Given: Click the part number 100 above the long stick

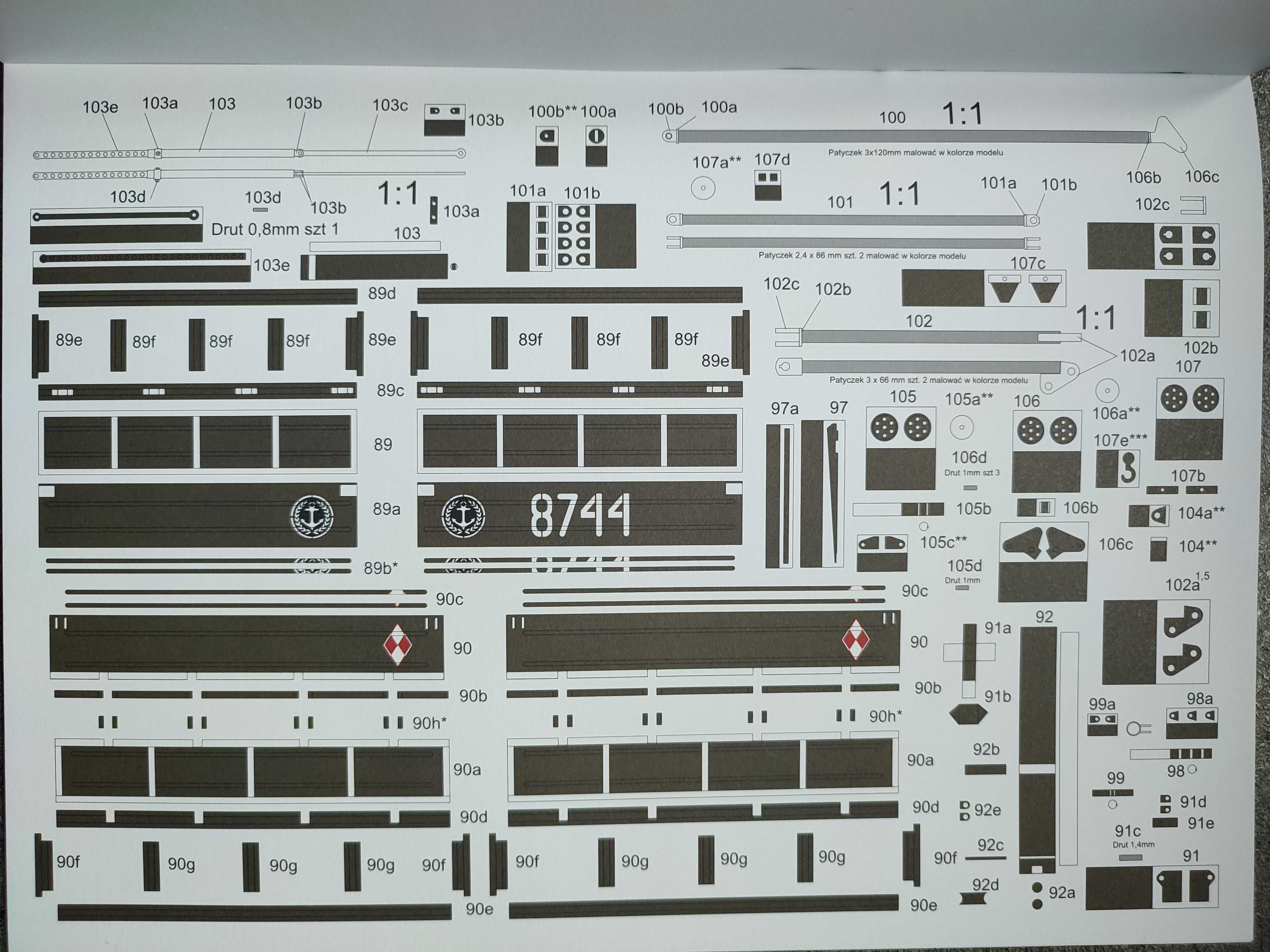Looking at the screenshot, I should click(892, 118).
